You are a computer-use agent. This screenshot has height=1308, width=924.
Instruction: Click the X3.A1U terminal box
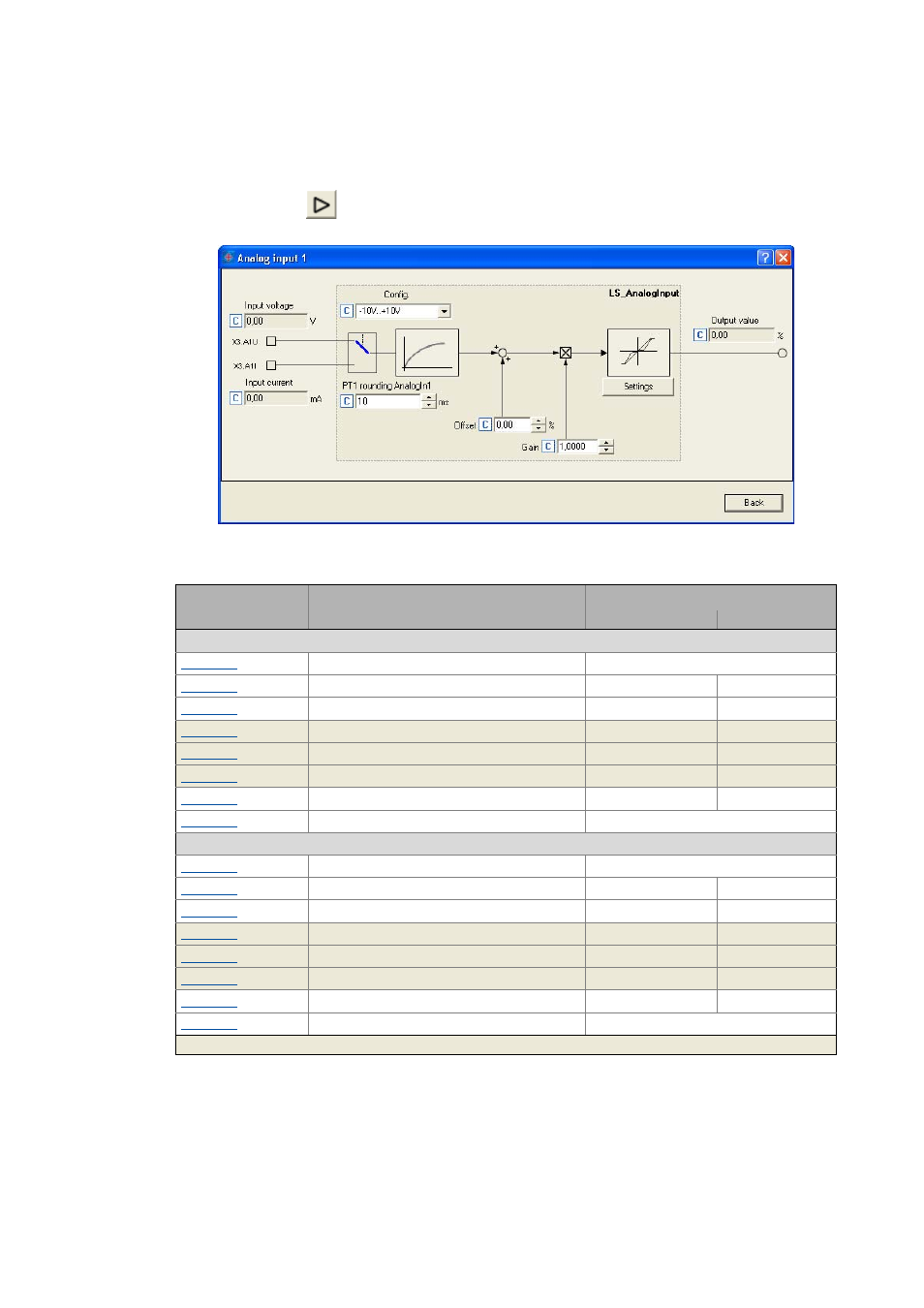[x=271, y=341]
